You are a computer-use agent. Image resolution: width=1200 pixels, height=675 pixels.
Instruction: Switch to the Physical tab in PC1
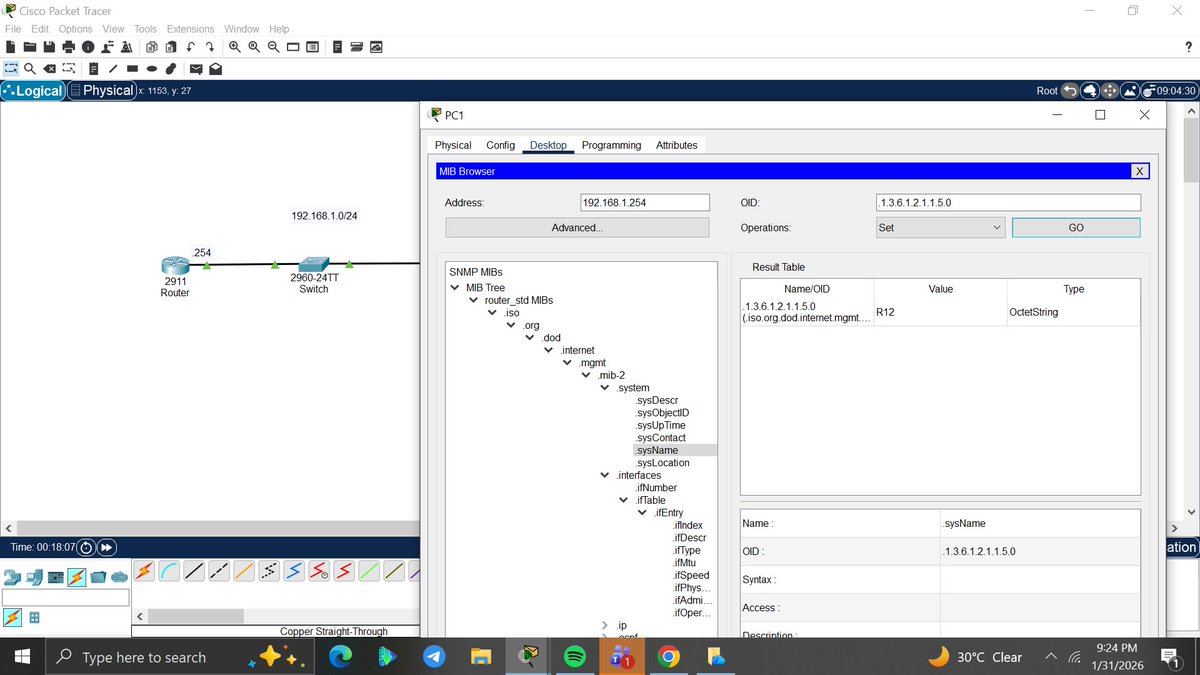[453, 145]
